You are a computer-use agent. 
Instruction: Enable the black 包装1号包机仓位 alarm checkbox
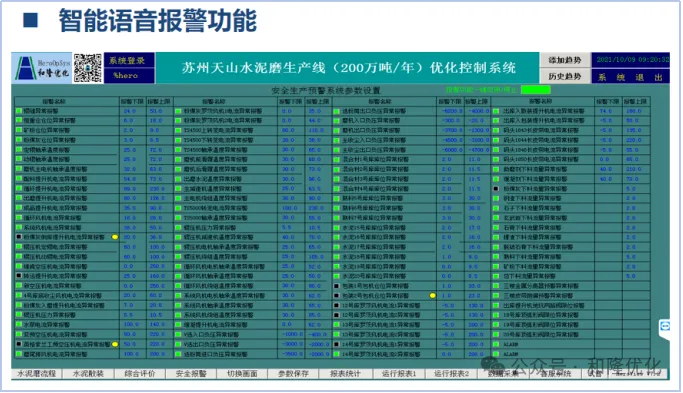click(336, 286)
